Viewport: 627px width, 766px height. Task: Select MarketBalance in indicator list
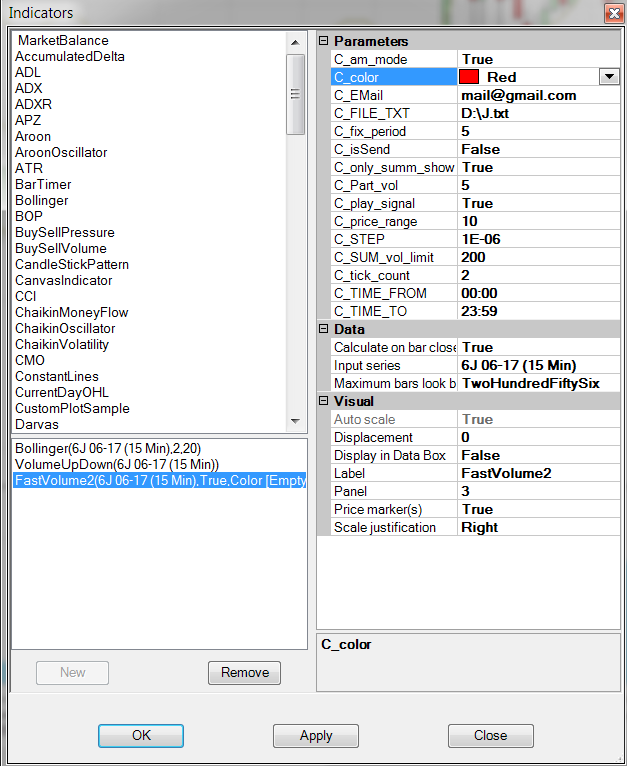(x=63, y=41)
